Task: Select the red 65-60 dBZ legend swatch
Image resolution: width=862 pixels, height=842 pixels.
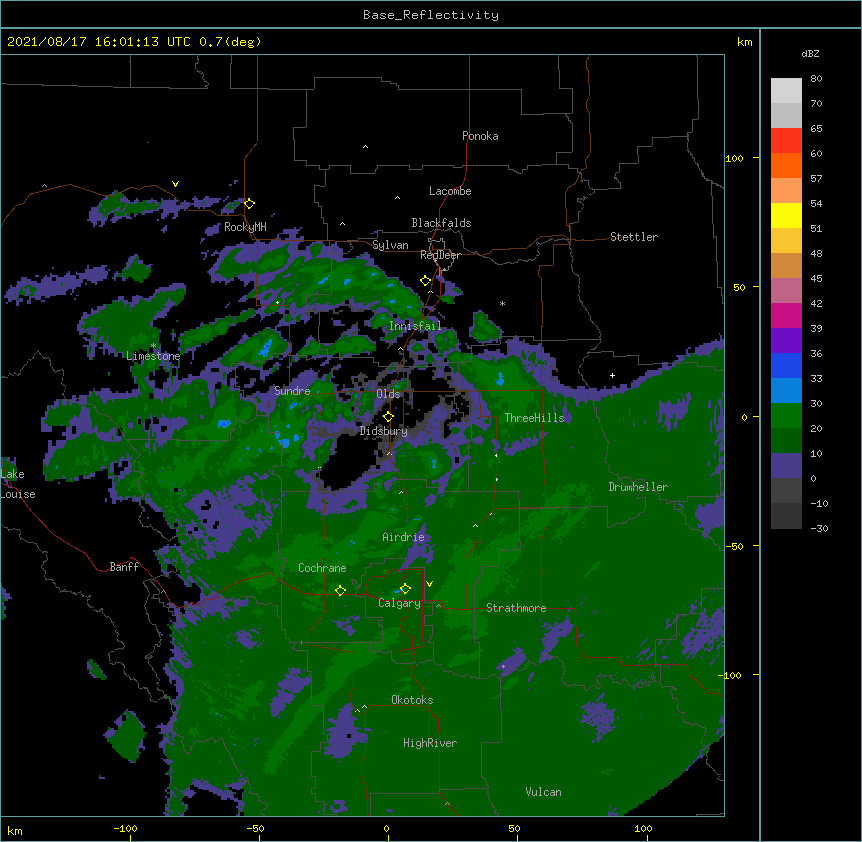Action: 786,141
